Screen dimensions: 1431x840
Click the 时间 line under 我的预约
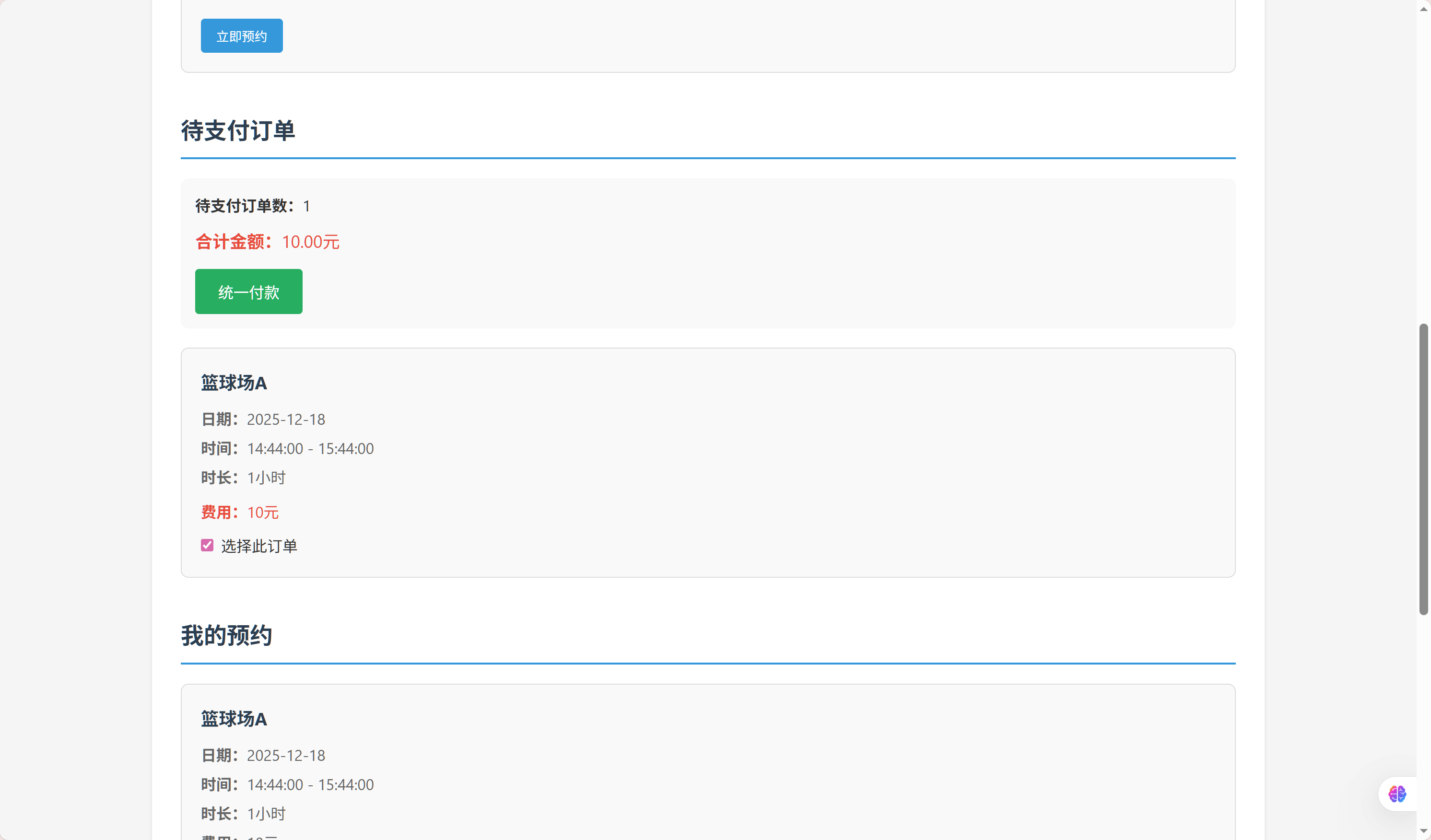pos(287,784)
